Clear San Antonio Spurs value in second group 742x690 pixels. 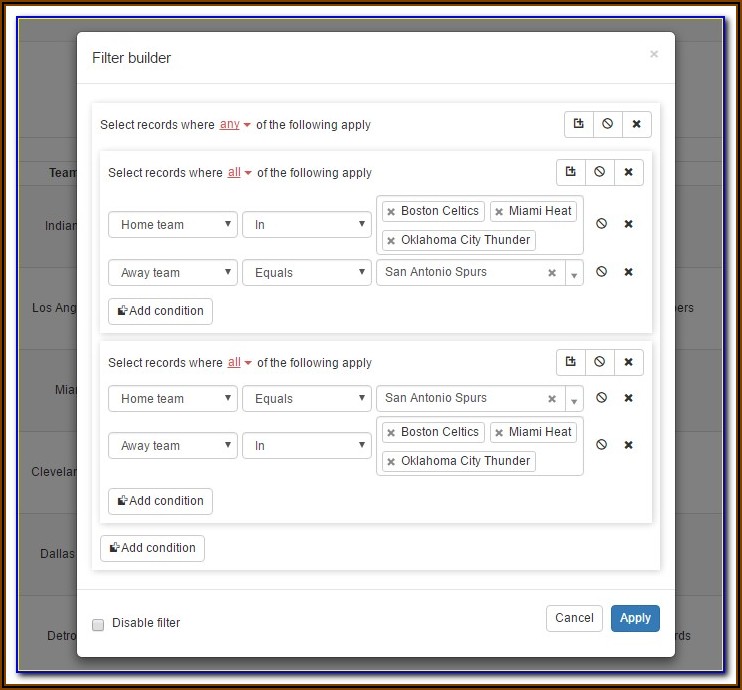(x=551, y=399)
